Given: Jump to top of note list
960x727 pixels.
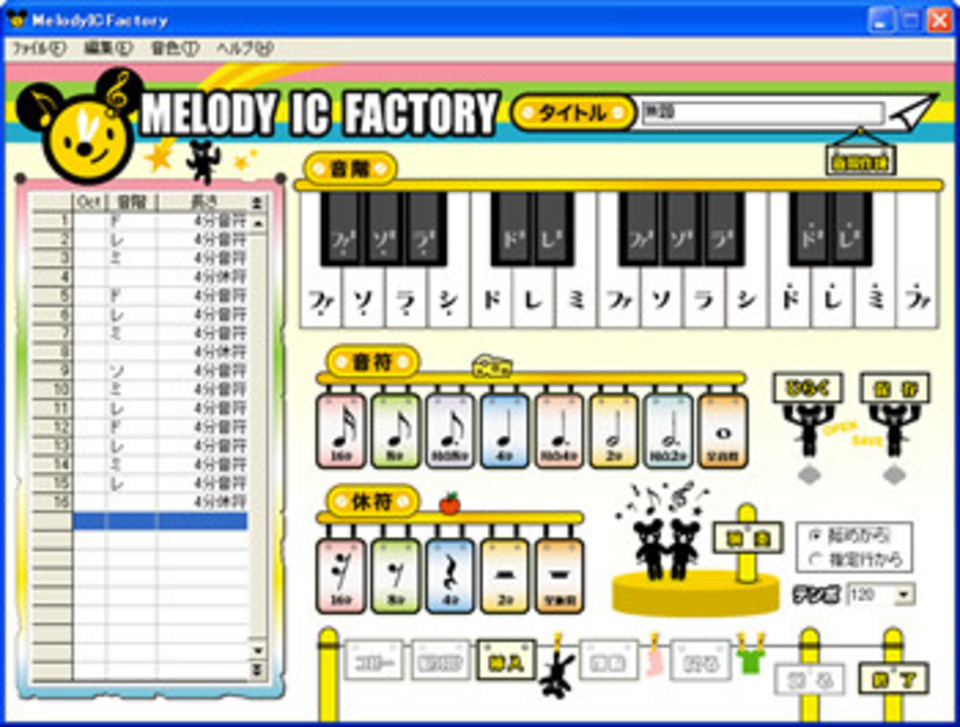Looking at the screenshot, I should (258, 202).
